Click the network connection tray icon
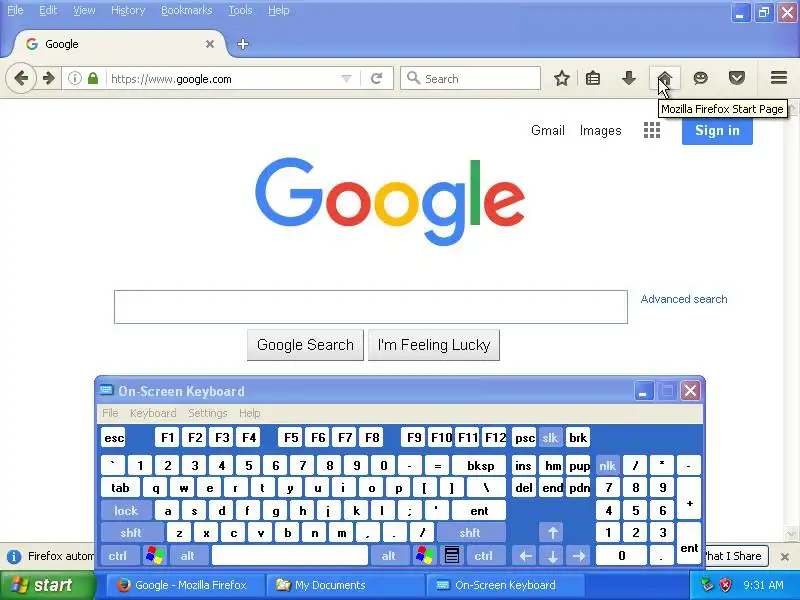Image resolution: width=800 pixels, height=600 pixels. click(x=707, y=585)
